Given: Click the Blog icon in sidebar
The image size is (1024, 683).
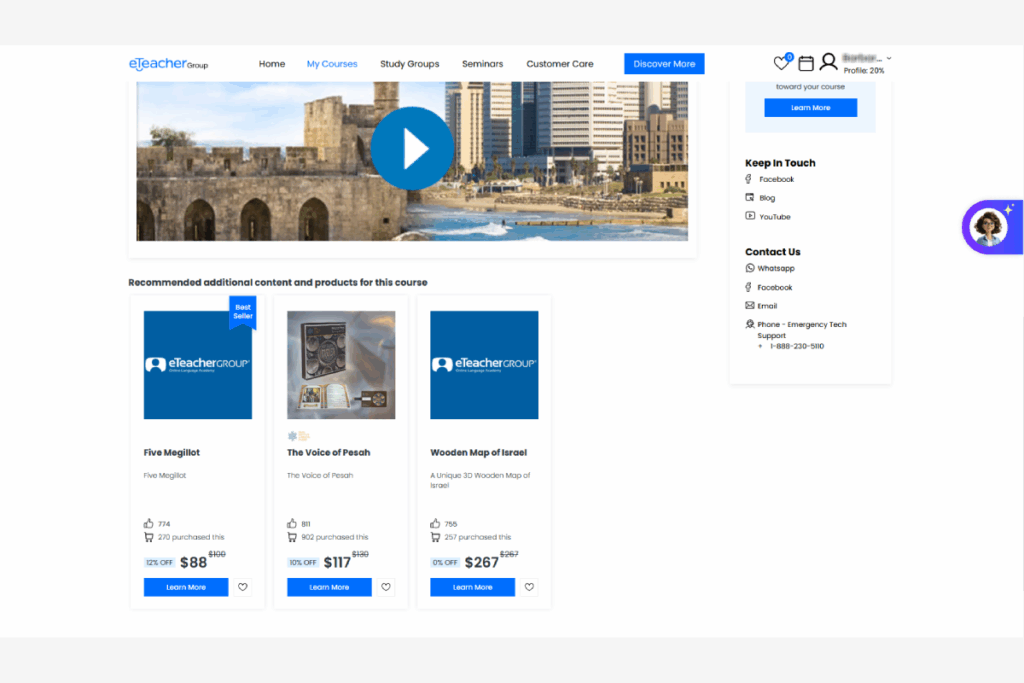Looking at the screenshot, I should pyautogui.click(x=750, y=197).
